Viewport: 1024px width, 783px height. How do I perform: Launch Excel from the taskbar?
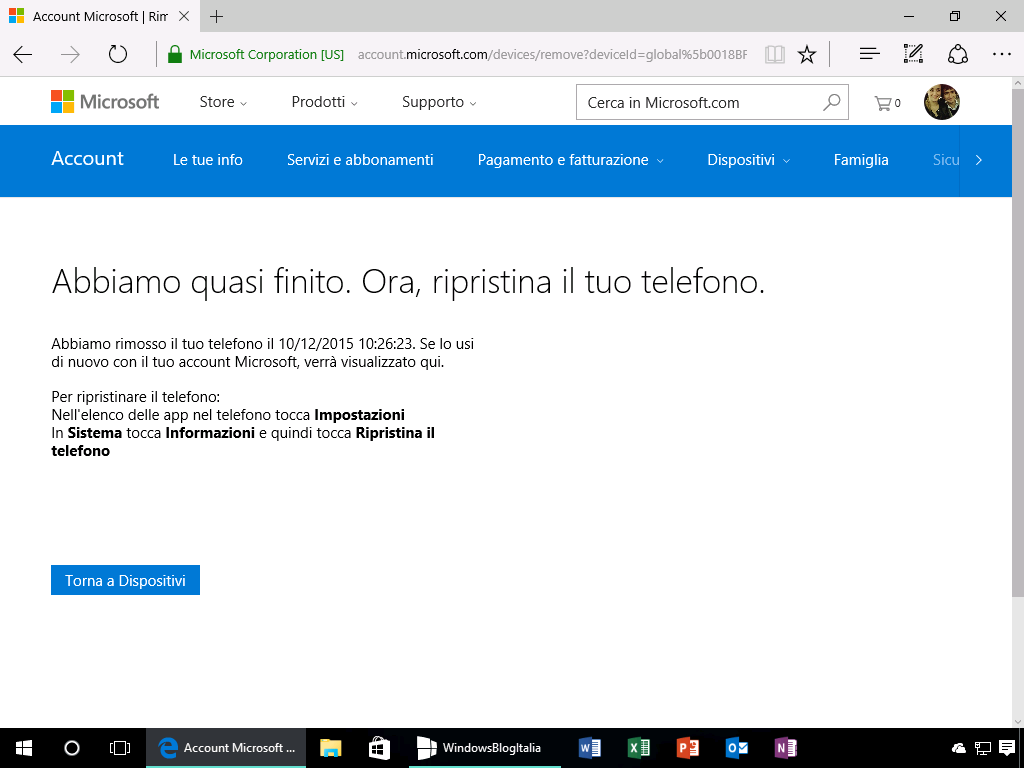[x=639, y=748]
